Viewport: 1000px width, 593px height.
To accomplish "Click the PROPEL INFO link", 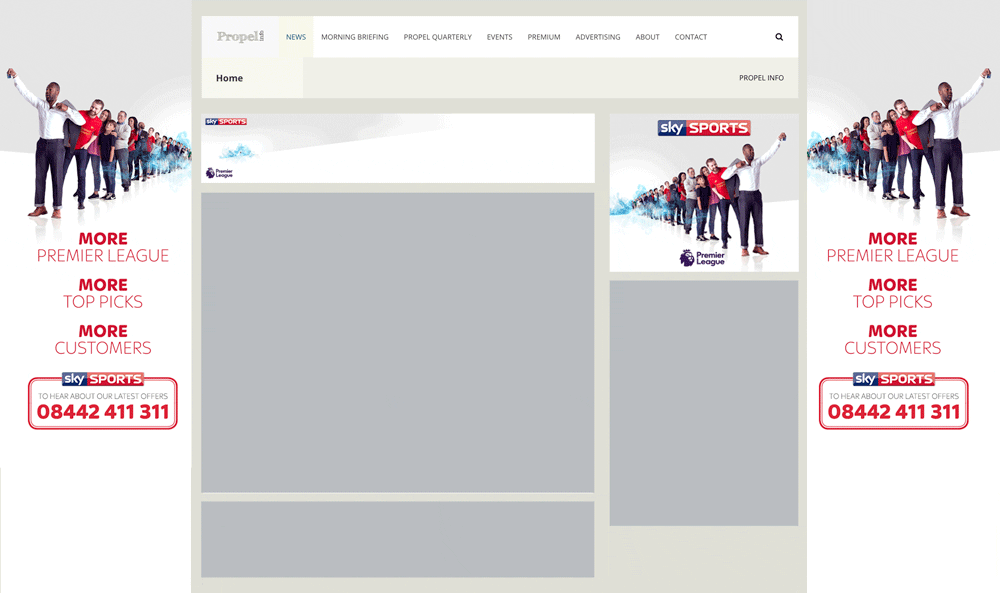I will click(761, 78).
